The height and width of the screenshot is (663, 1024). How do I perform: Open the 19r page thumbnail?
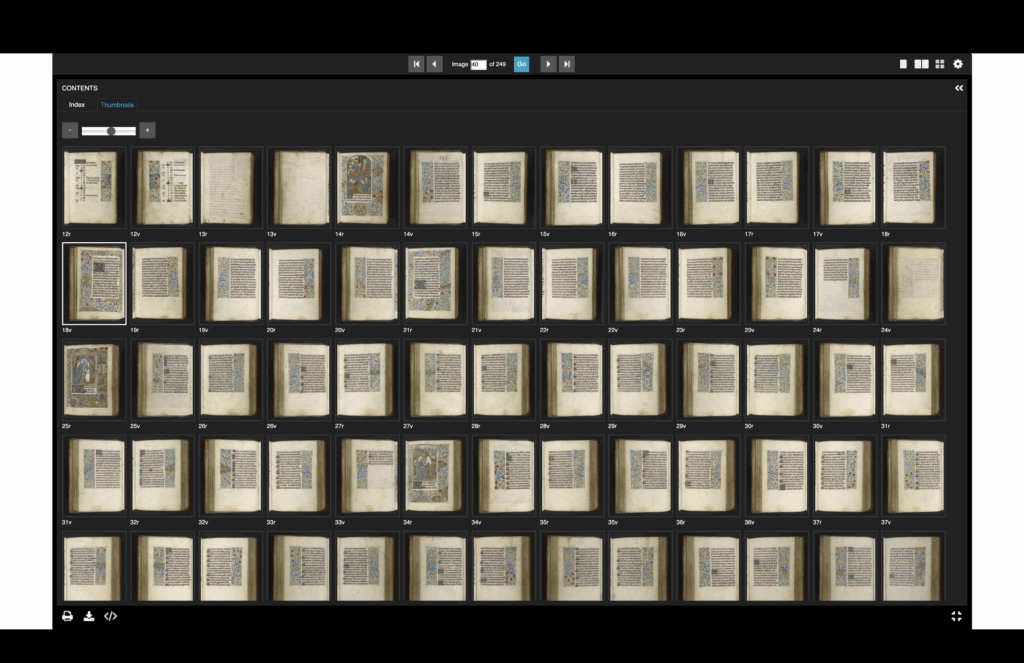163,283
